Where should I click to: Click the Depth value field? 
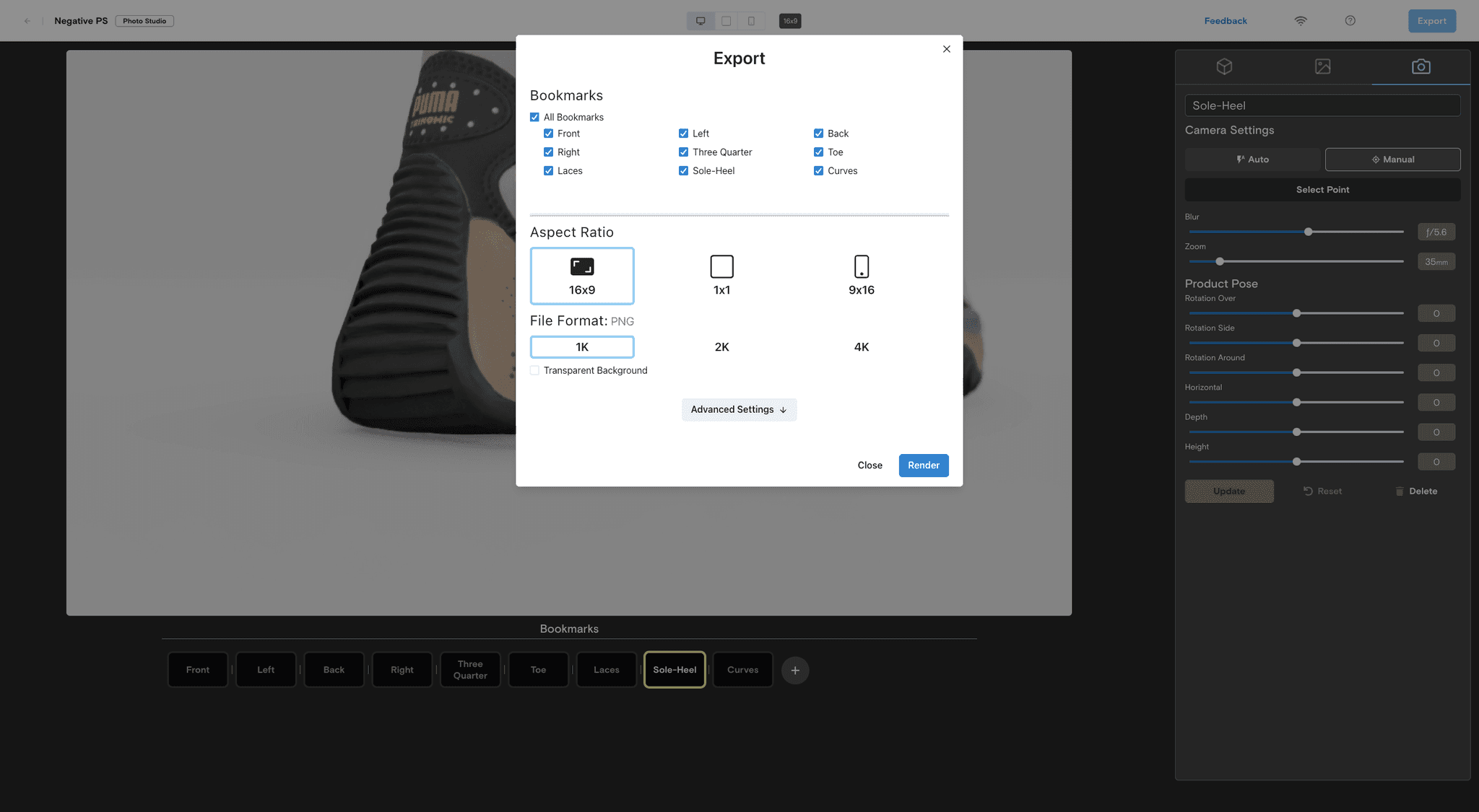pyautogui.click(x=1436, y=432)
